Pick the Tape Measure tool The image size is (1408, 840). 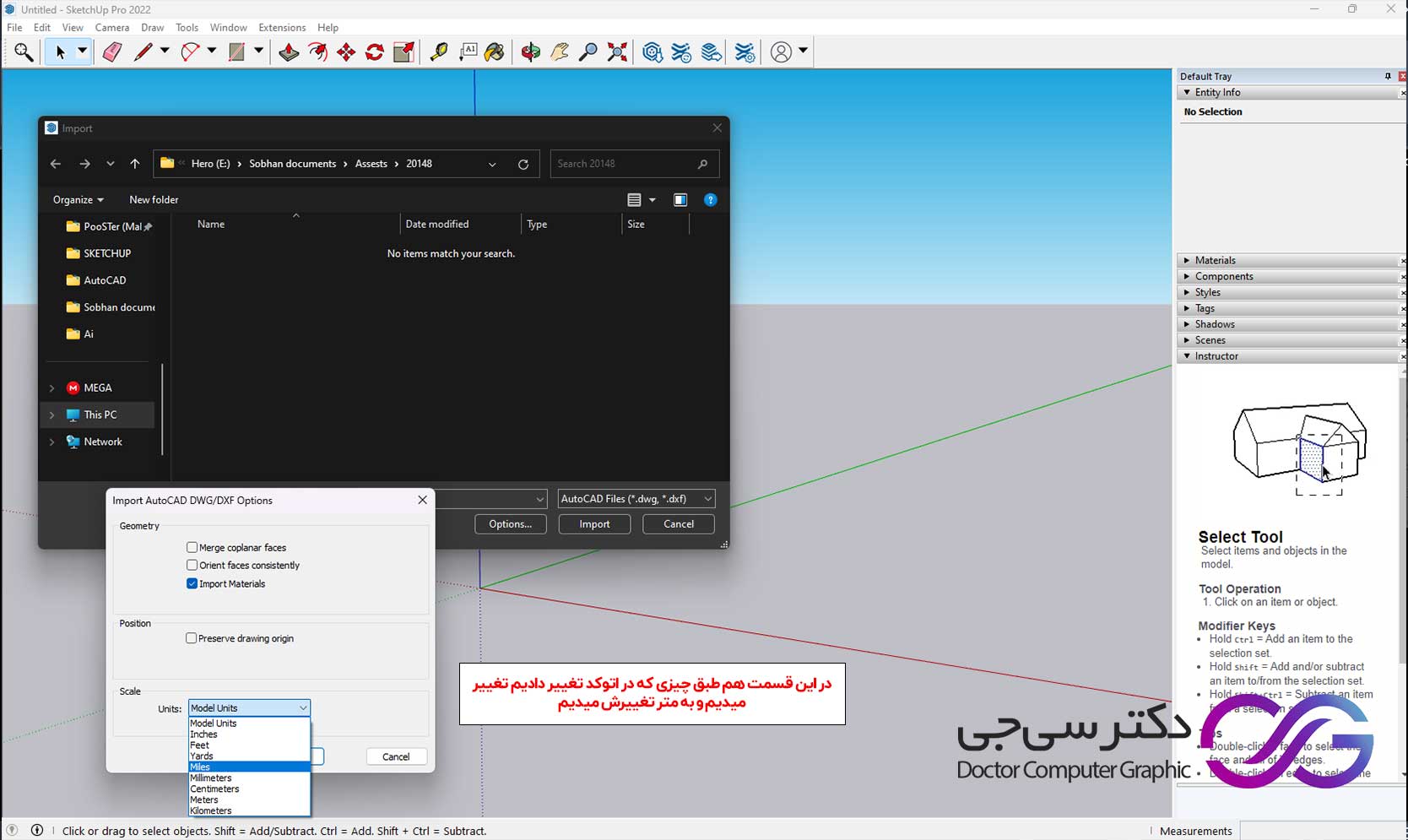(439, 52)
